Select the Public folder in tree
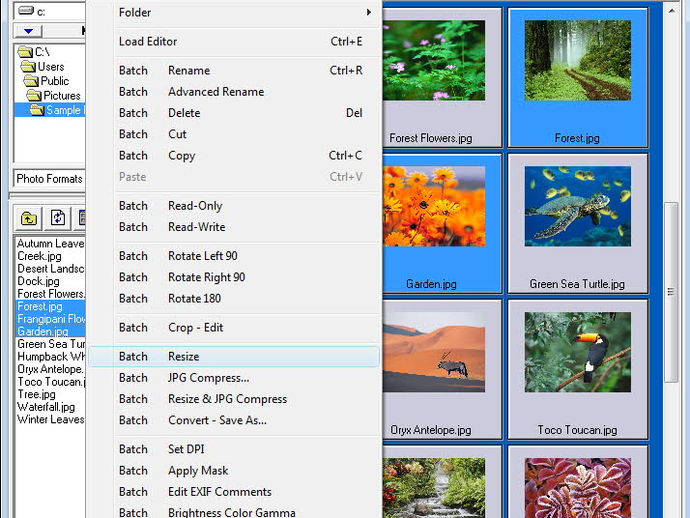The height and width of the screenshot is (518, 690). (47, 81)
